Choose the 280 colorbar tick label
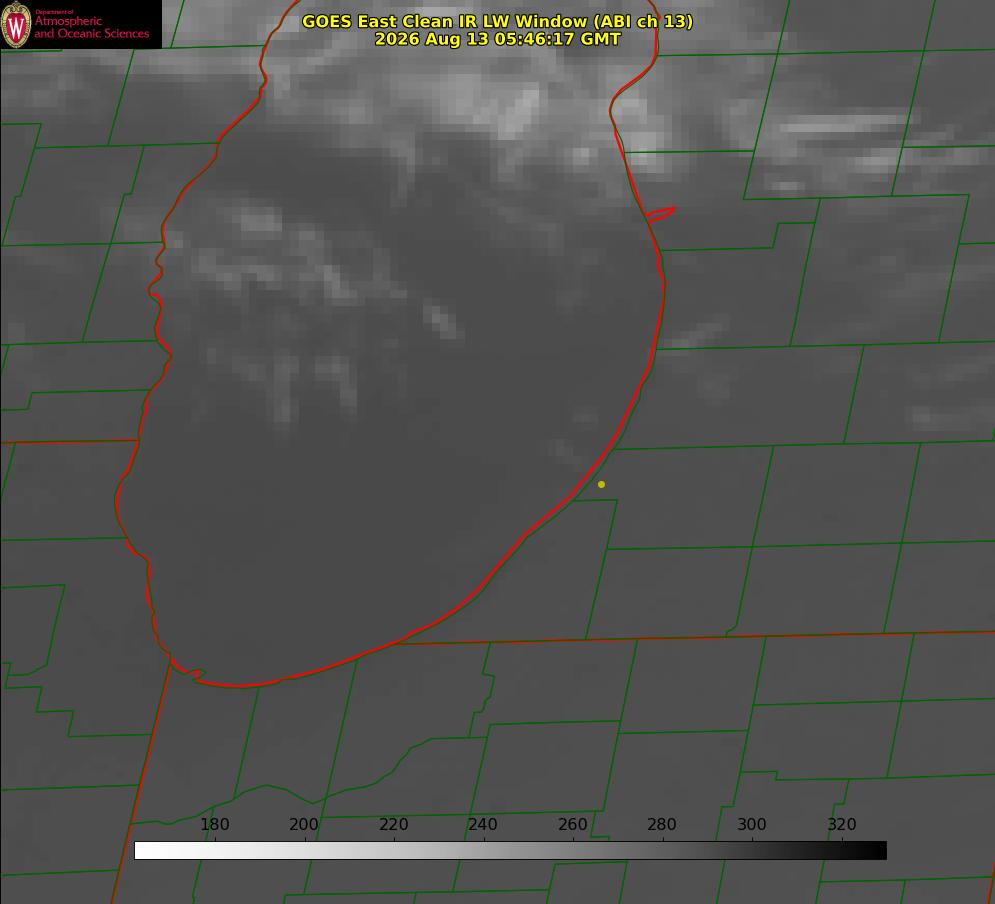Screen dimensions: 995x904 [662, 824]
